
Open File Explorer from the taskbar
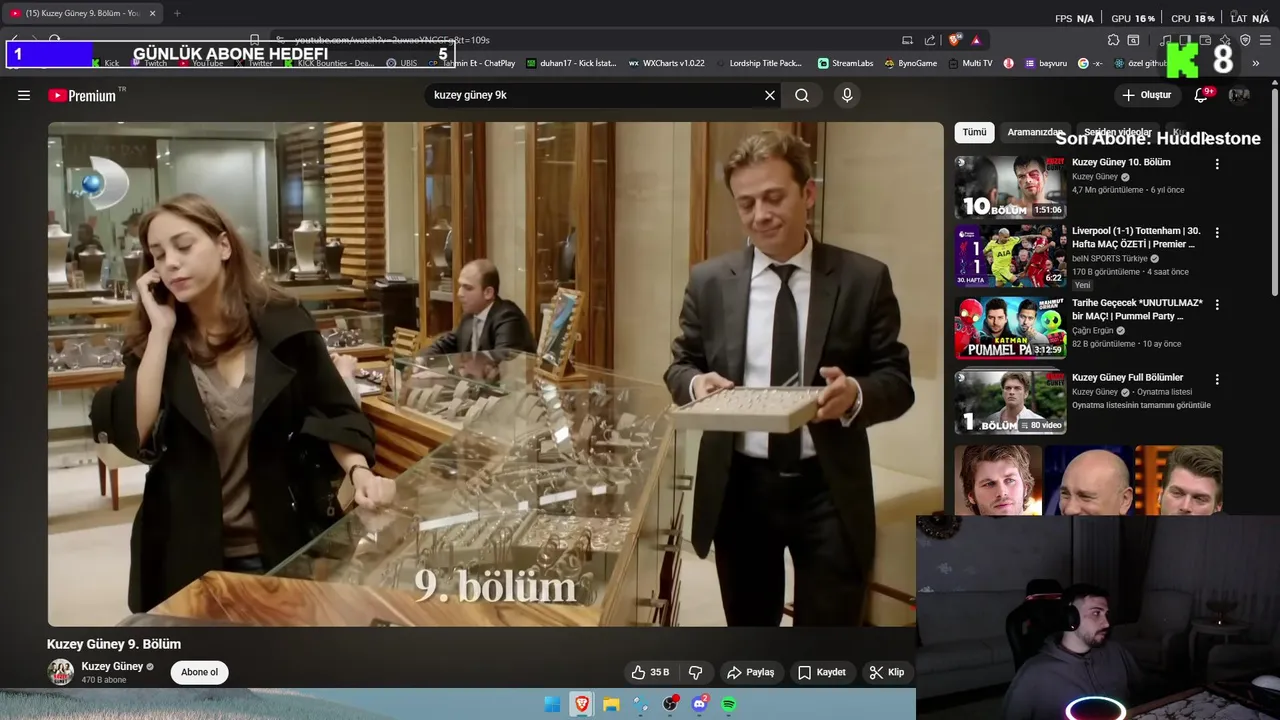click(x=611, y=704)
